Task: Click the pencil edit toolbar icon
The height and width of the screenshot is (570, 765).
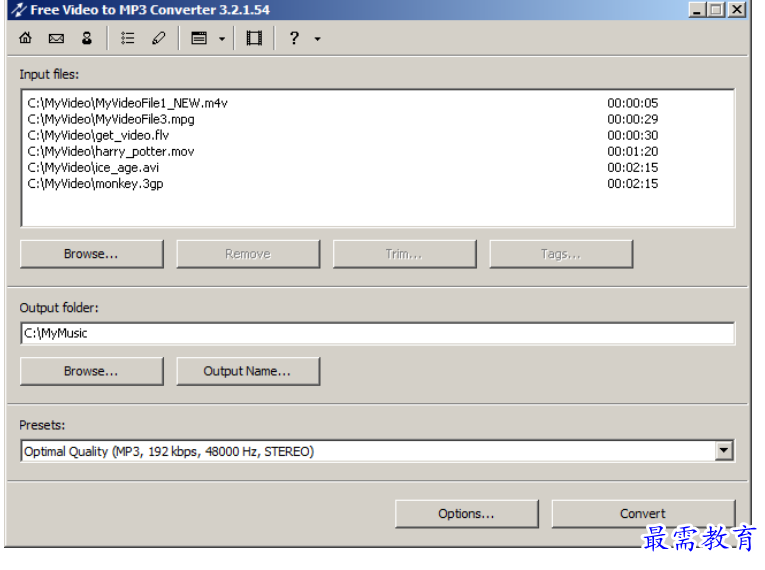Action: (x=158, y=38)
